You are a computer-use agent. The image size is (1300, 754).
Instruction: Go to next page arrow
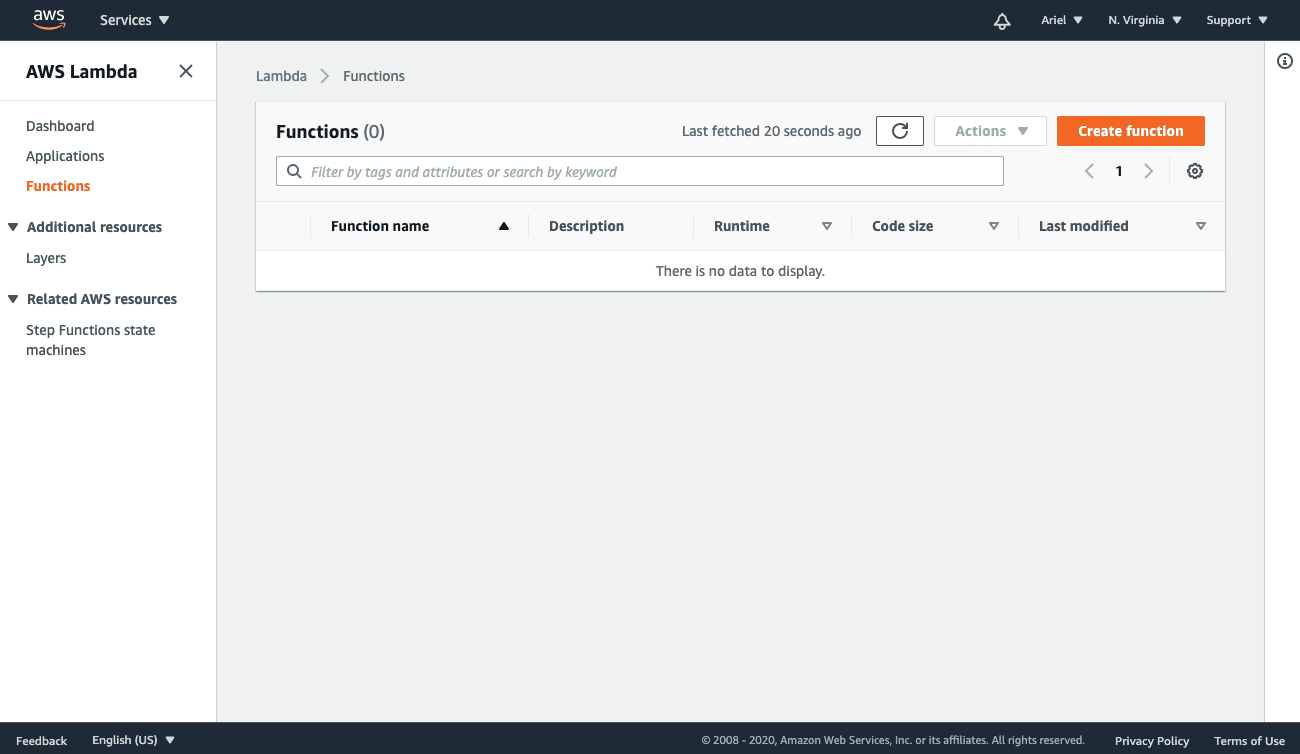pyautogui.click(x=1149, y=171)
